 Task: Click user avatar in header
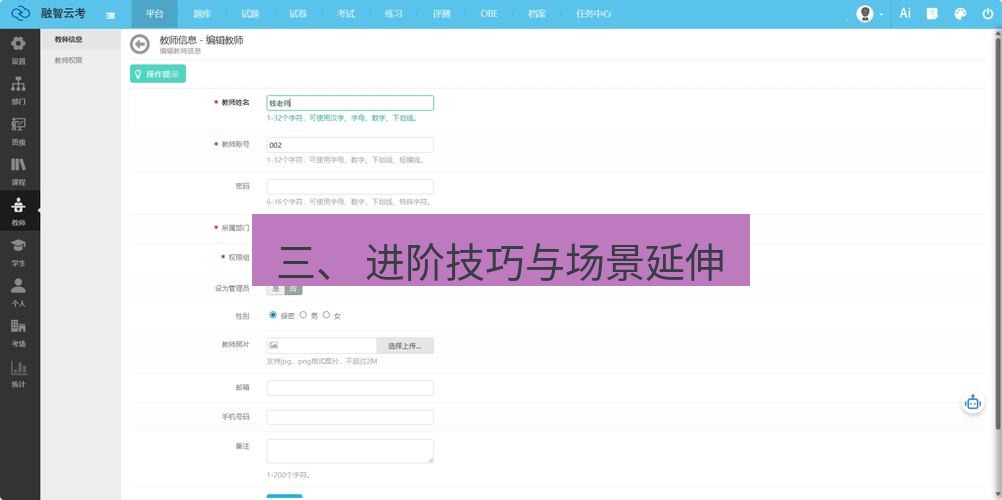coord(865,13)
